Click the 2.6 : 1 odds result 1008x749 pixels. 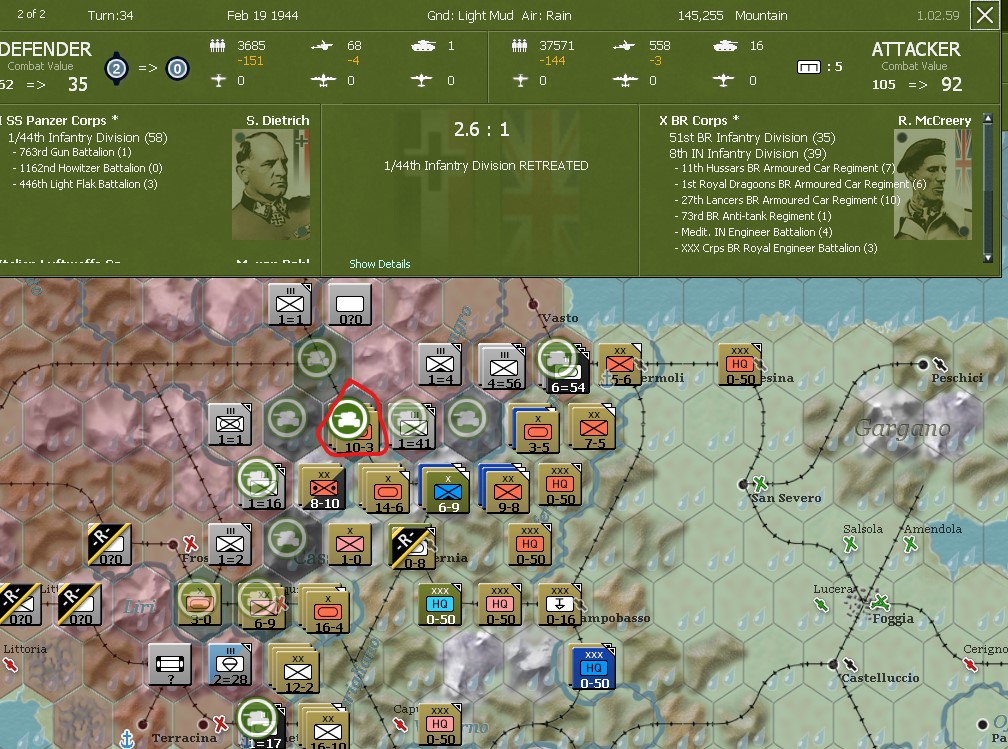[x=482, y=130]
